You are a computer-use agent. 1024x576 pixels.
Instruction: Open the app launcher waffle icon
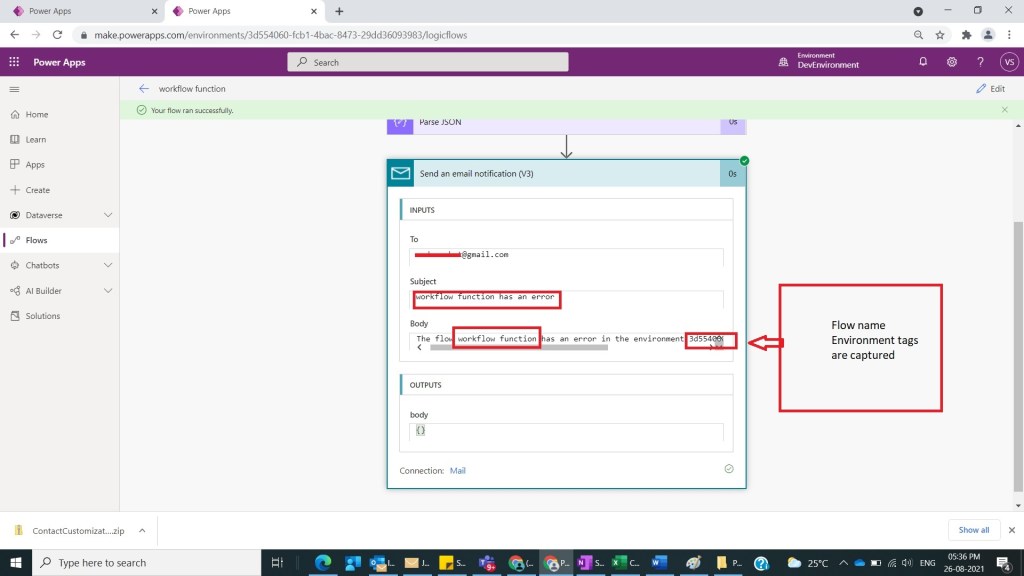pos(14,62)
